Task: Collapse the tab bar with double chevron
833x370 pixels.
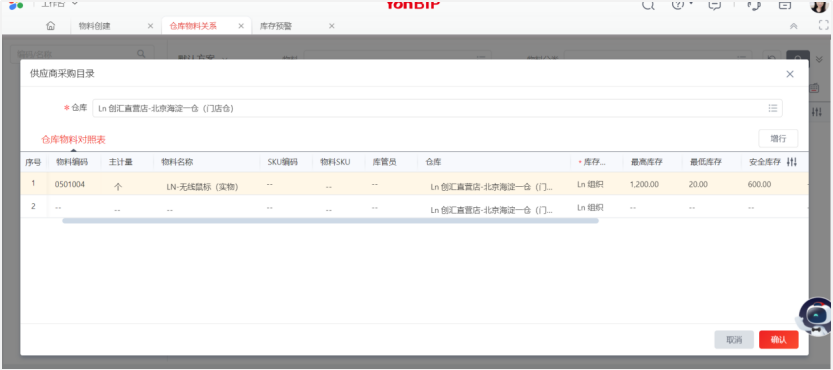Action: click(x=794, y=26)
